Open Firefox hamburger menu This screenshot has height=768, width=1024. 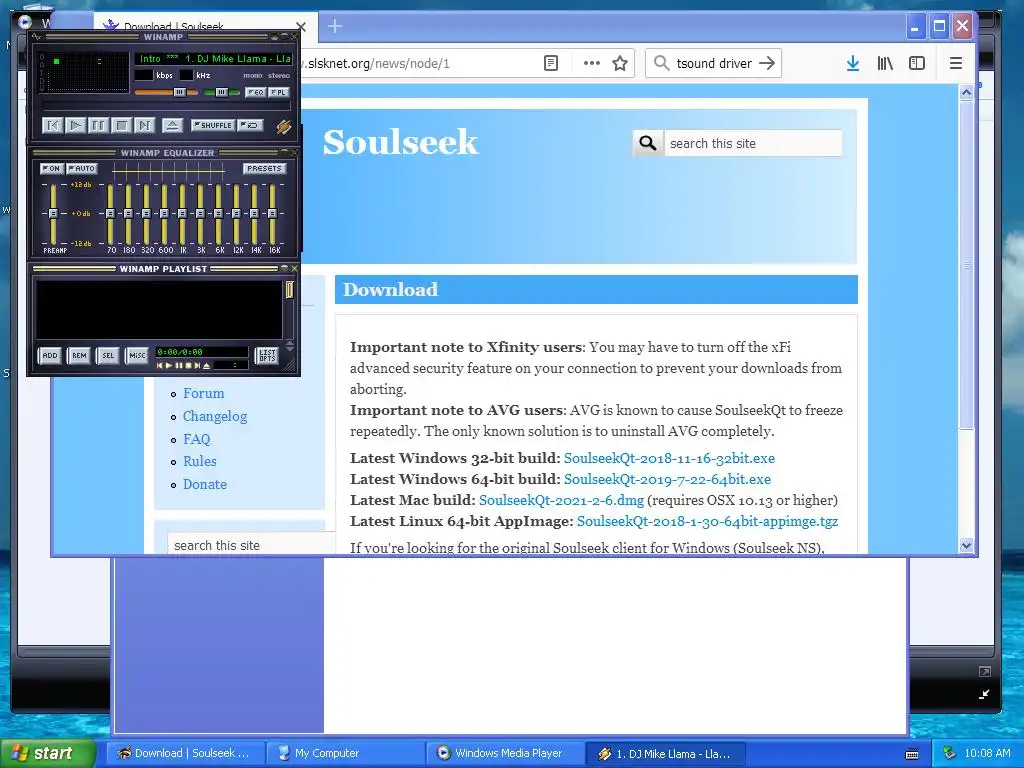coord(955,63)
